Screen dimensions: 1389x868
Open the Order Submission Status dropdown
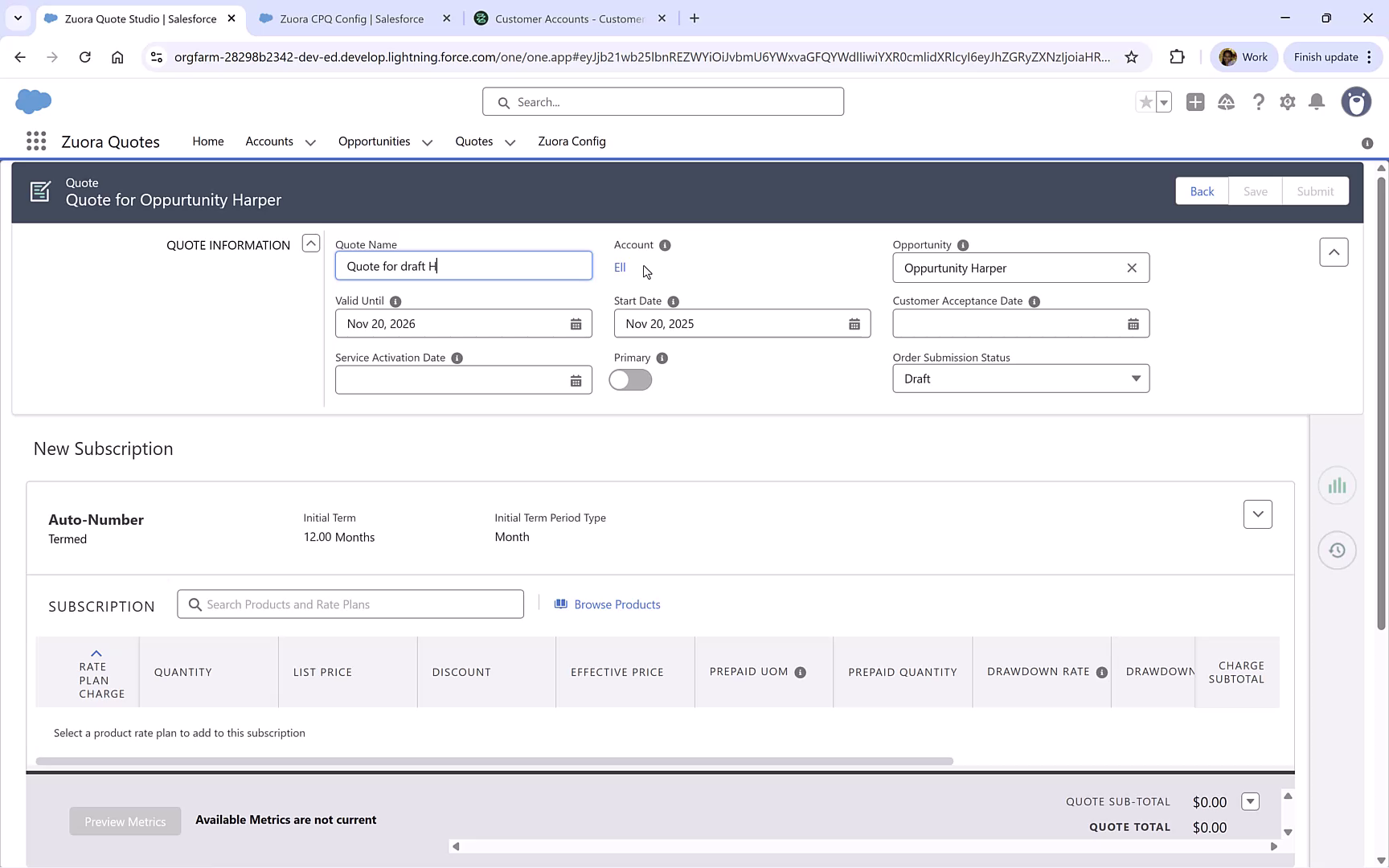click(x=1135, y=378)
